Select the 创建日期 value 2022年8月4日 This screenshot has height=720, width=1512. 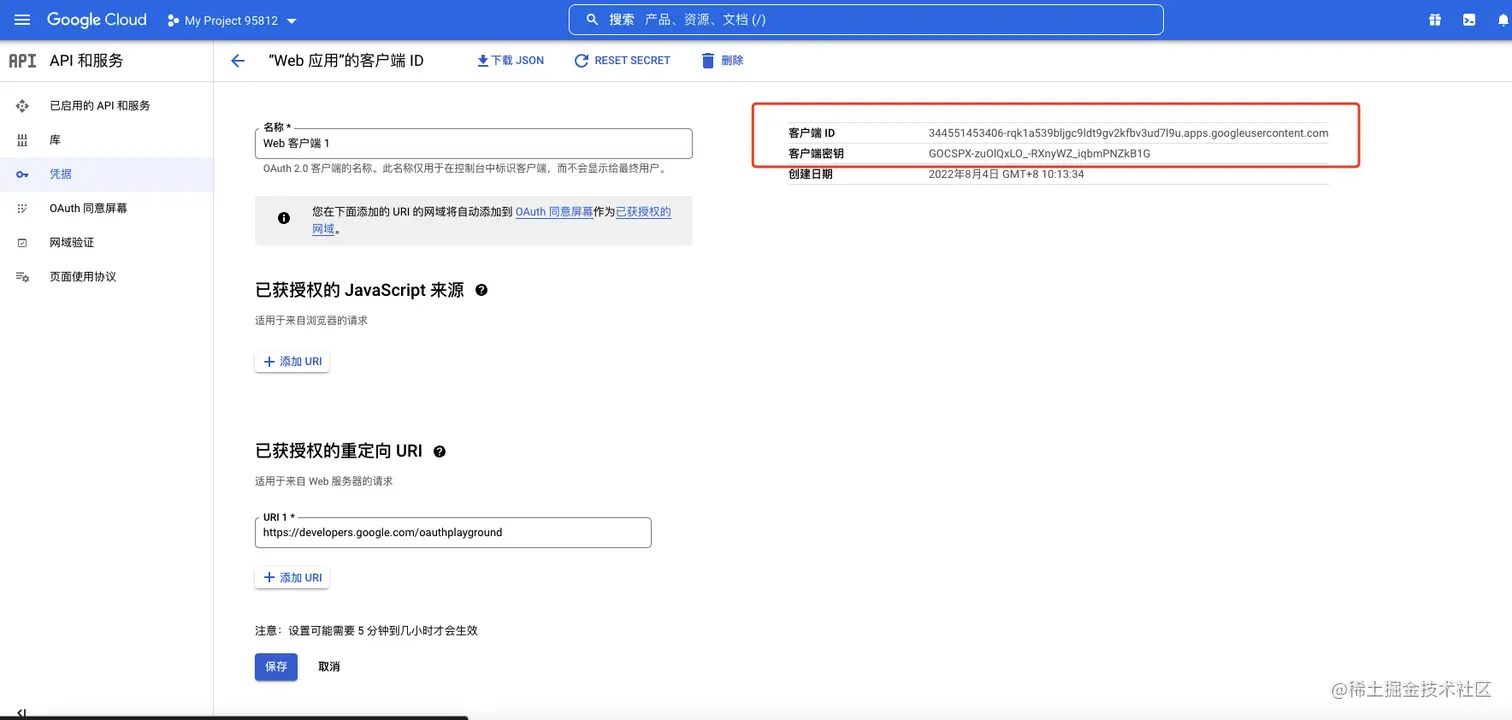click(1006, 174)
